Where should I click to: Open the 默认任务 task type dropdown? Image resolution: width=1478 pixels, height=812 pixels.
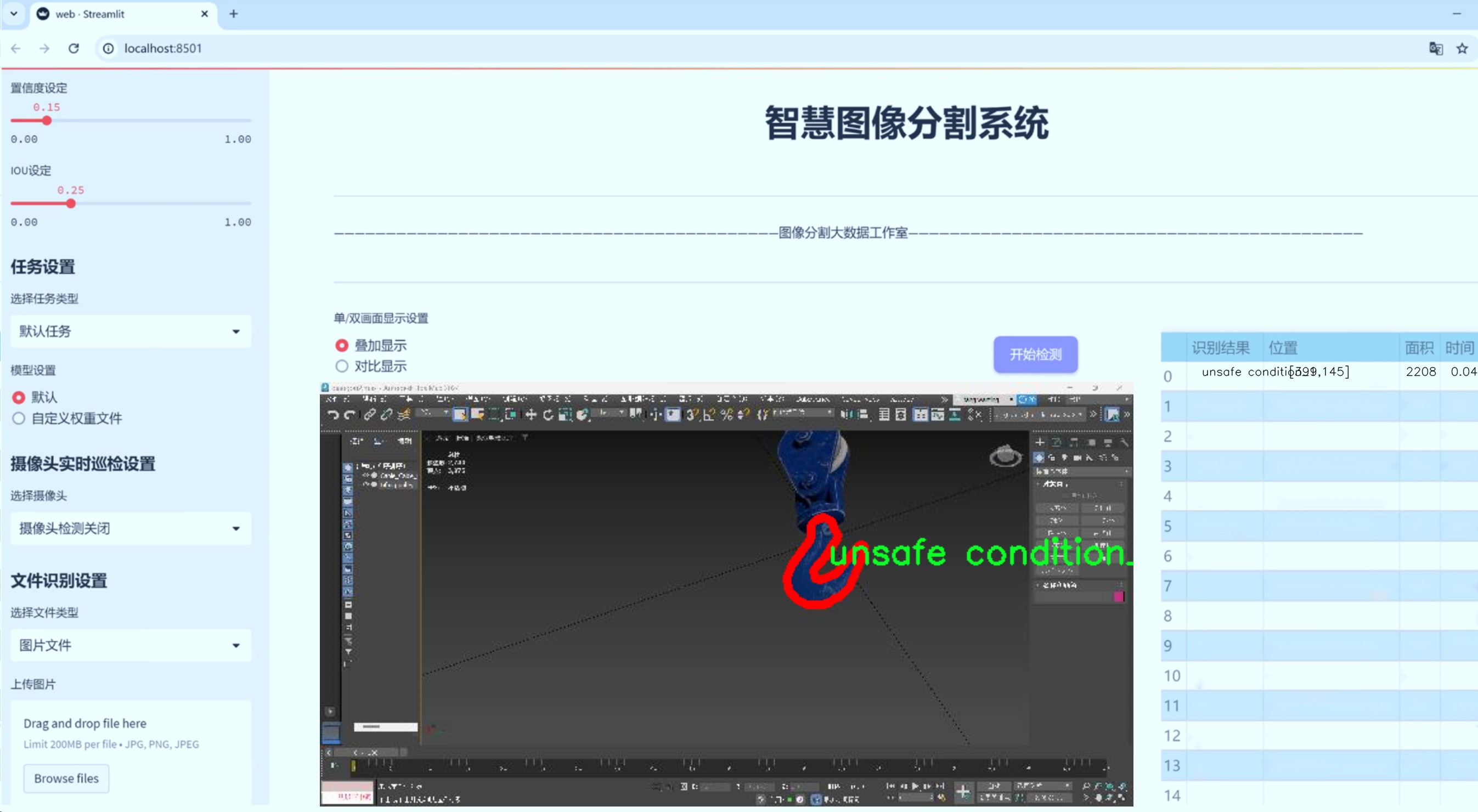tap(131, 331)
